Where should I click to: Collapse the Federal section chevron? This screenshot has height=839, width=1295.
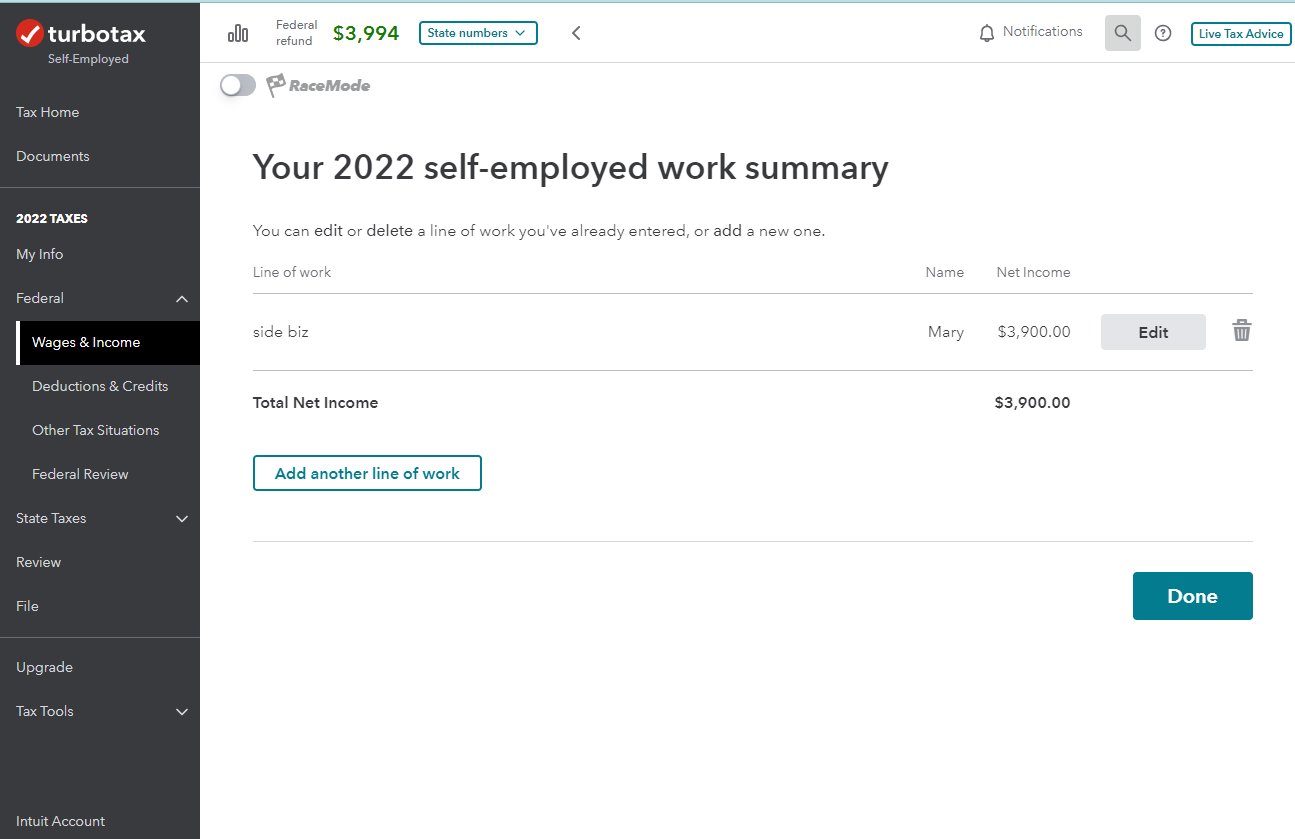182,299
